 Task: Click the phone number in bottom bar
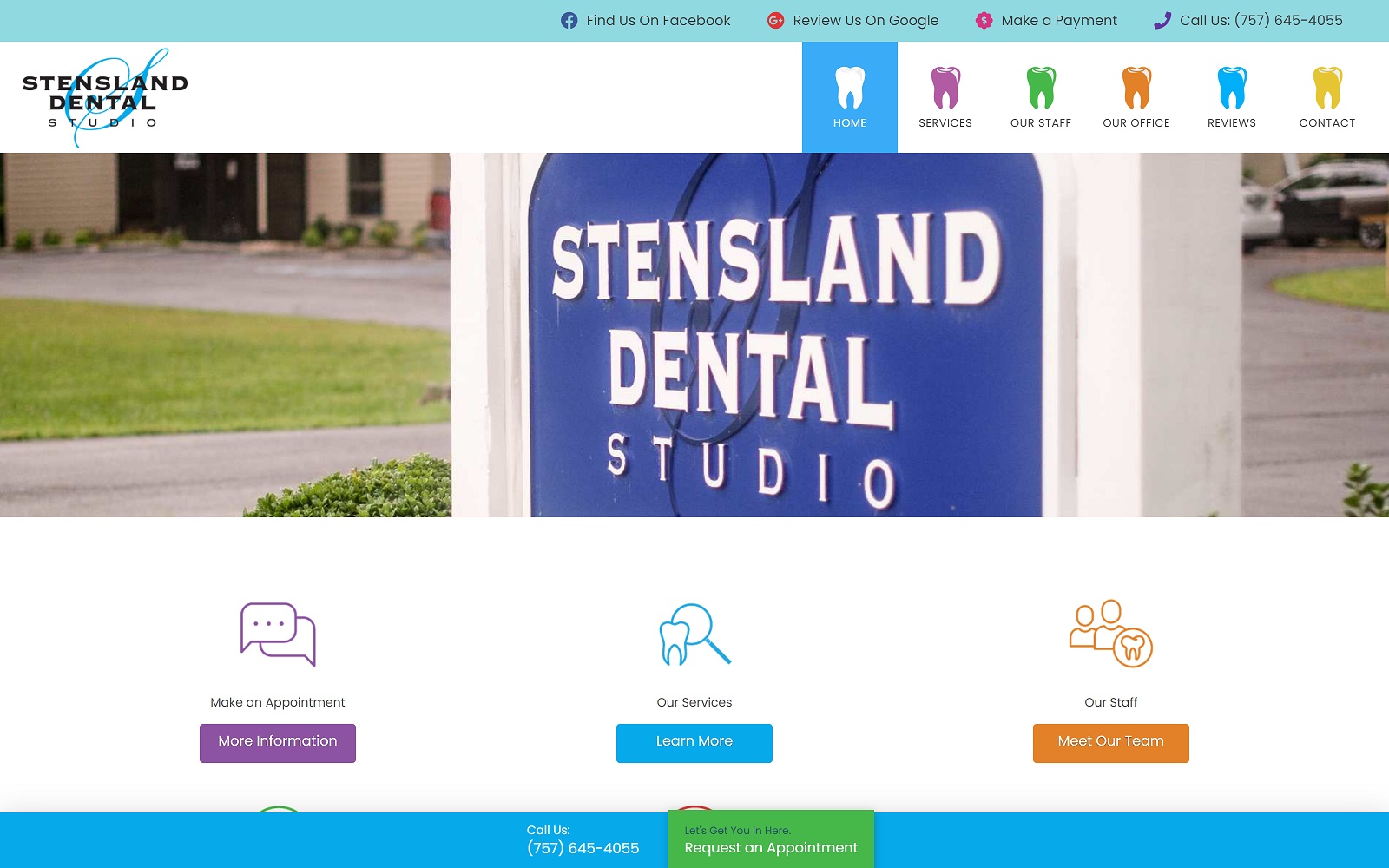583,849
